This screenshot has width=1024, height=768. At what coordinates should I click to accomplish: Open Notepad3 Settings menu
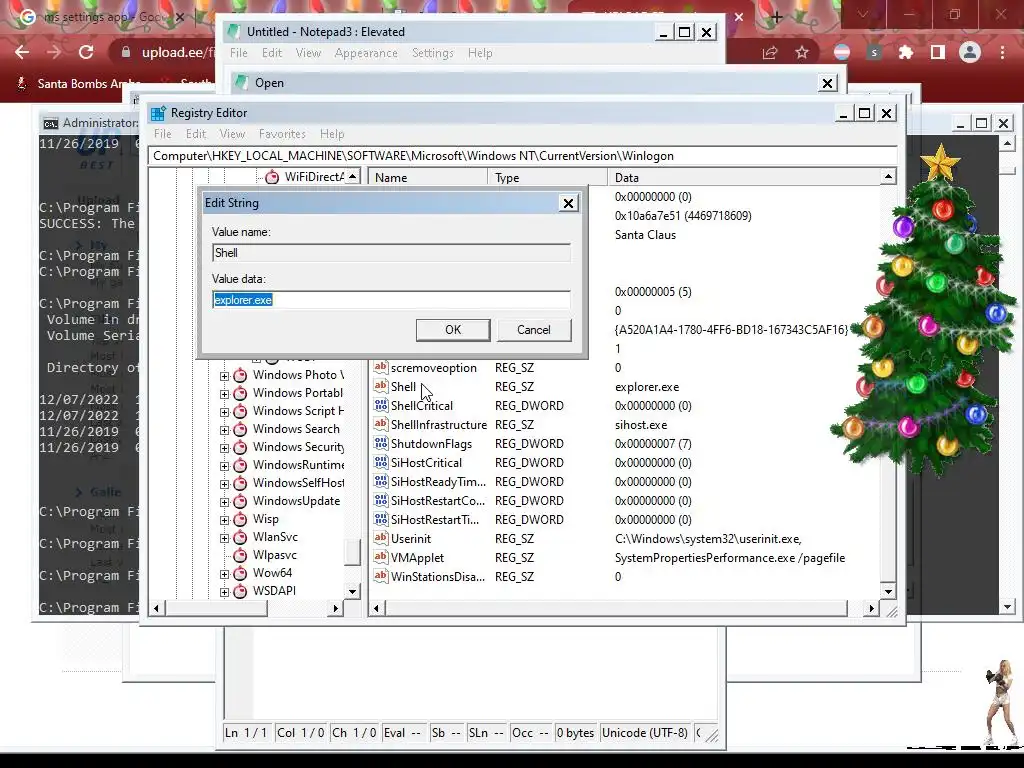pos(432,54)
